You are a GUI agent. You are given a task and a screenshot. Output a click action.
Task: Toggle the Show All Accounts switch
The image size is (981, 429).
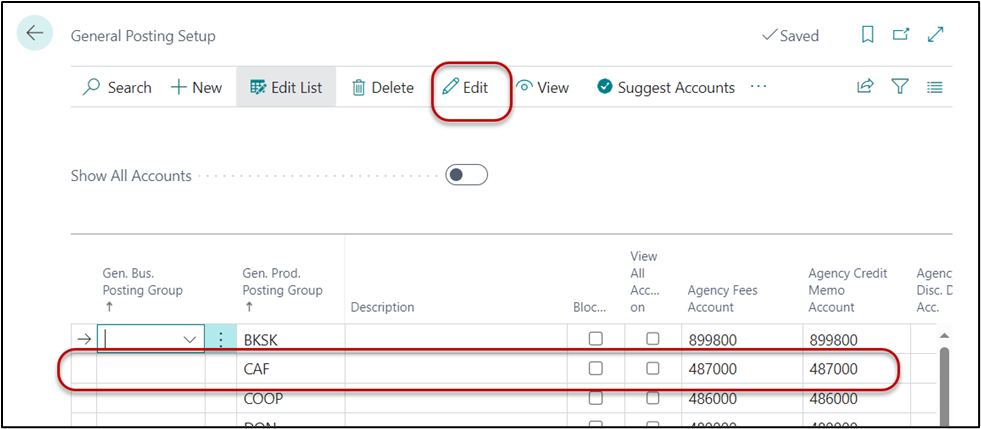pyautogui.click(x=466, y=175)
